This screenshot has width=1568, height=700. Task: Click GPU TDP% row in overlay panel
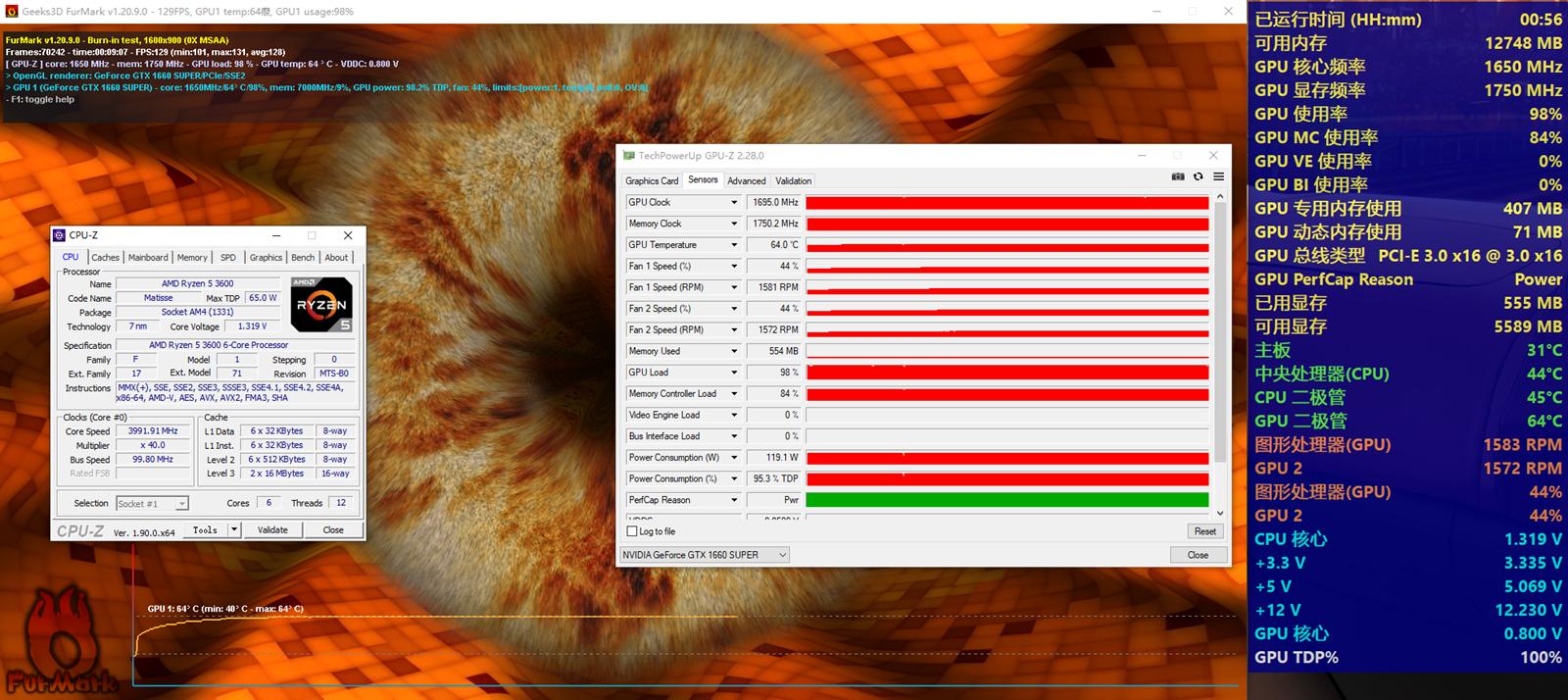1408,657
